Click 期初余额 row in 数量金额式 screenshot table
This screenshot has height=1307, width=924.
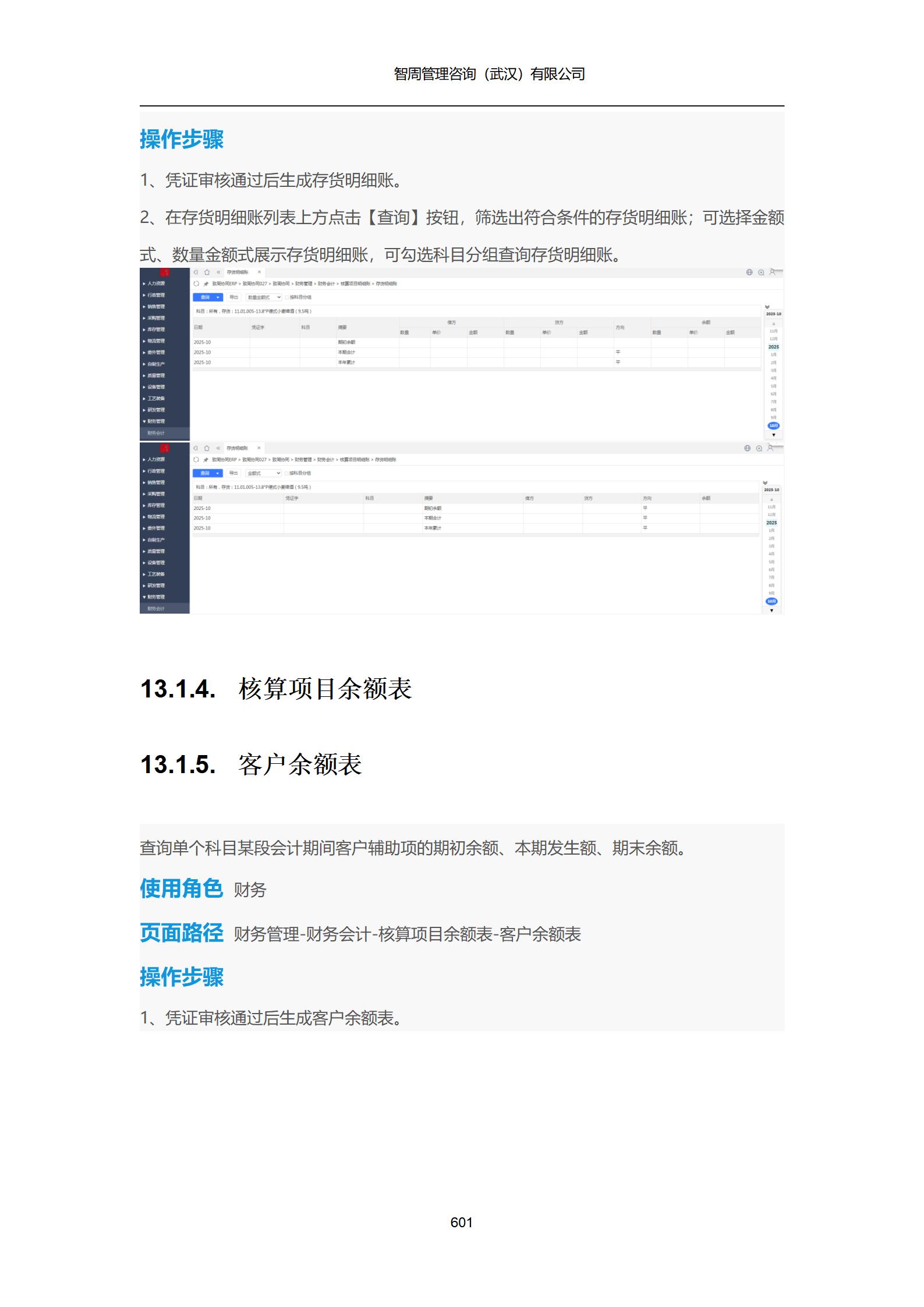tap(477, 342)
